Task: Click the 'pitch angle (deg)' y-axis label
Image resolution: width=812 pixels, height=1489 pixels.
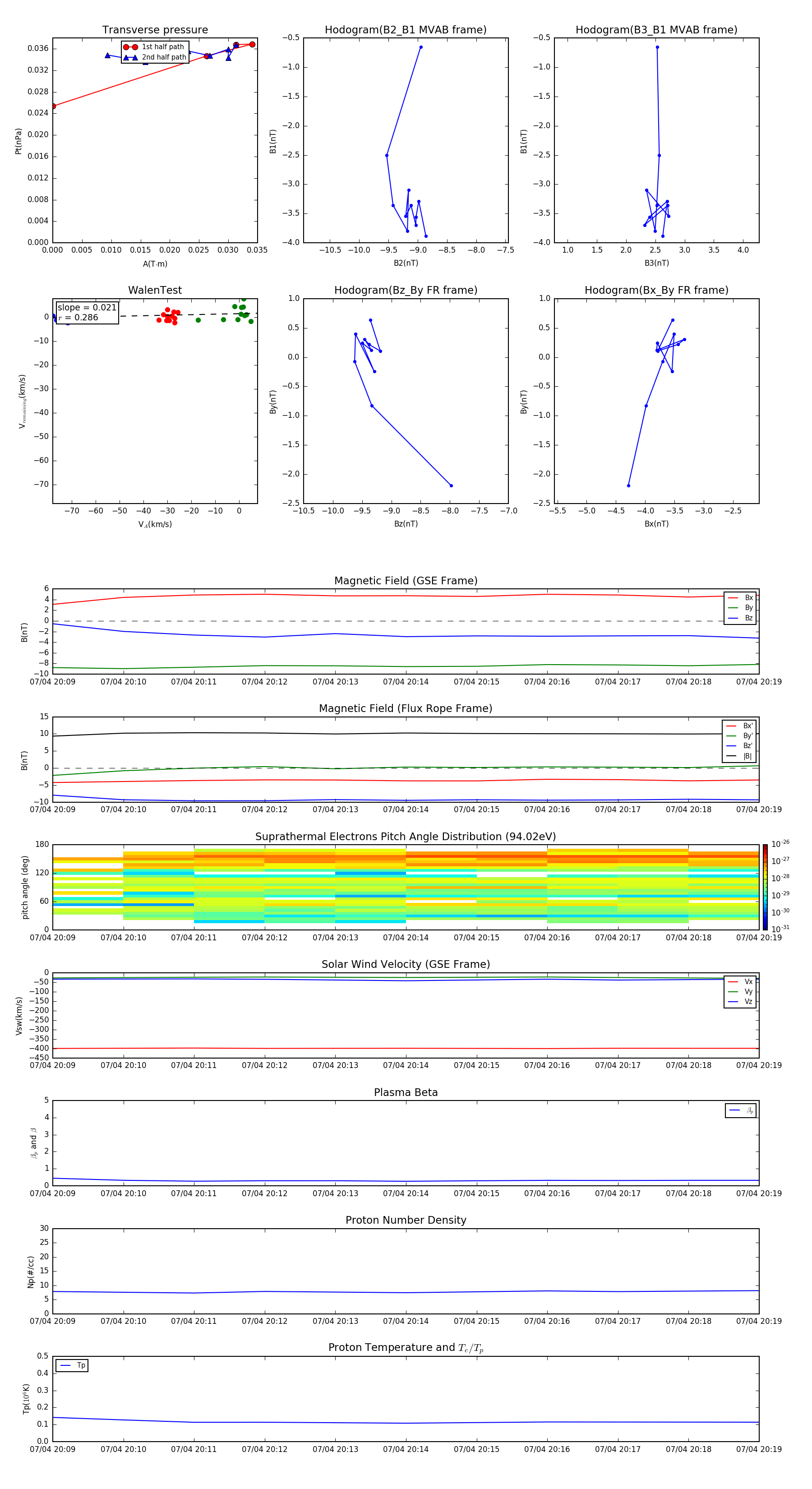Action: (25, 887)
